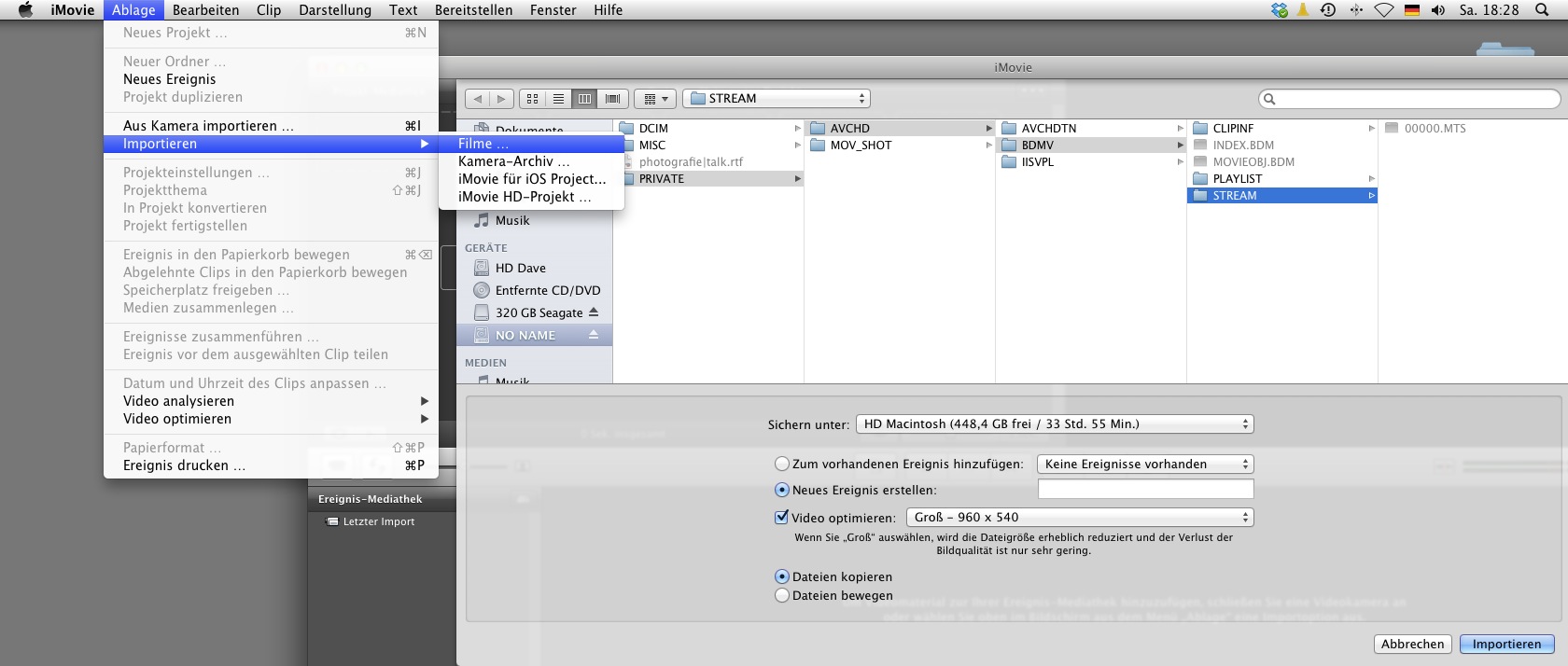Open the Darstellung menu
Viewport: 1568px width, 666px height.
coord(335,10)
